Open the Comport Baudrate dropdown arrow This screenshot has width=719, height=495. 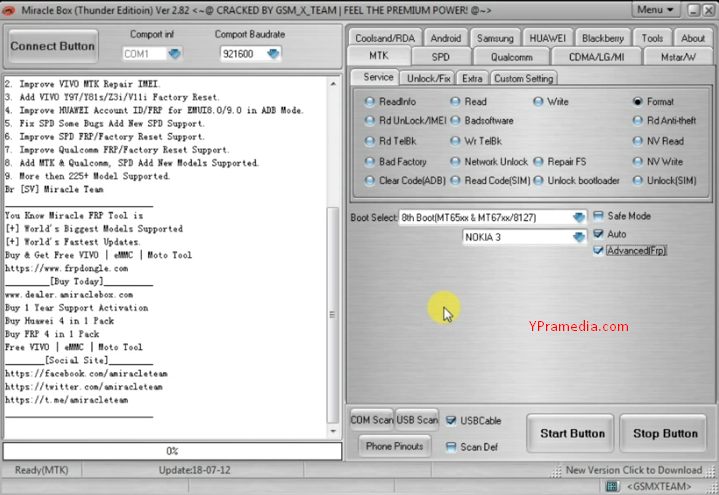click(x=273, y=54)
